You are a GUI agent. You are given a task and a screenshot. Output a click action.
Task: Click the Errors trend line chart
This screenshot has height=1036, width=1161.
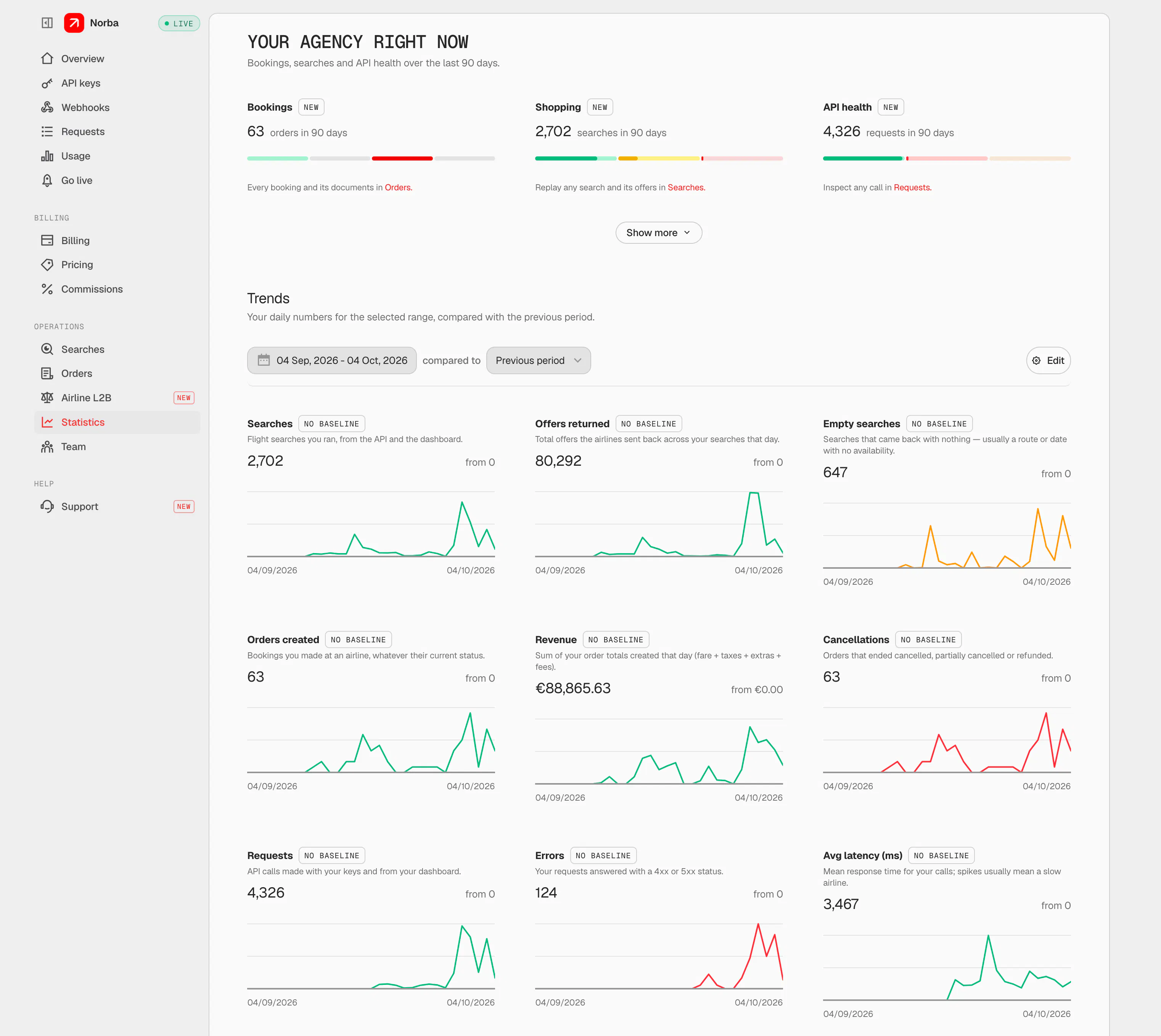658,956
